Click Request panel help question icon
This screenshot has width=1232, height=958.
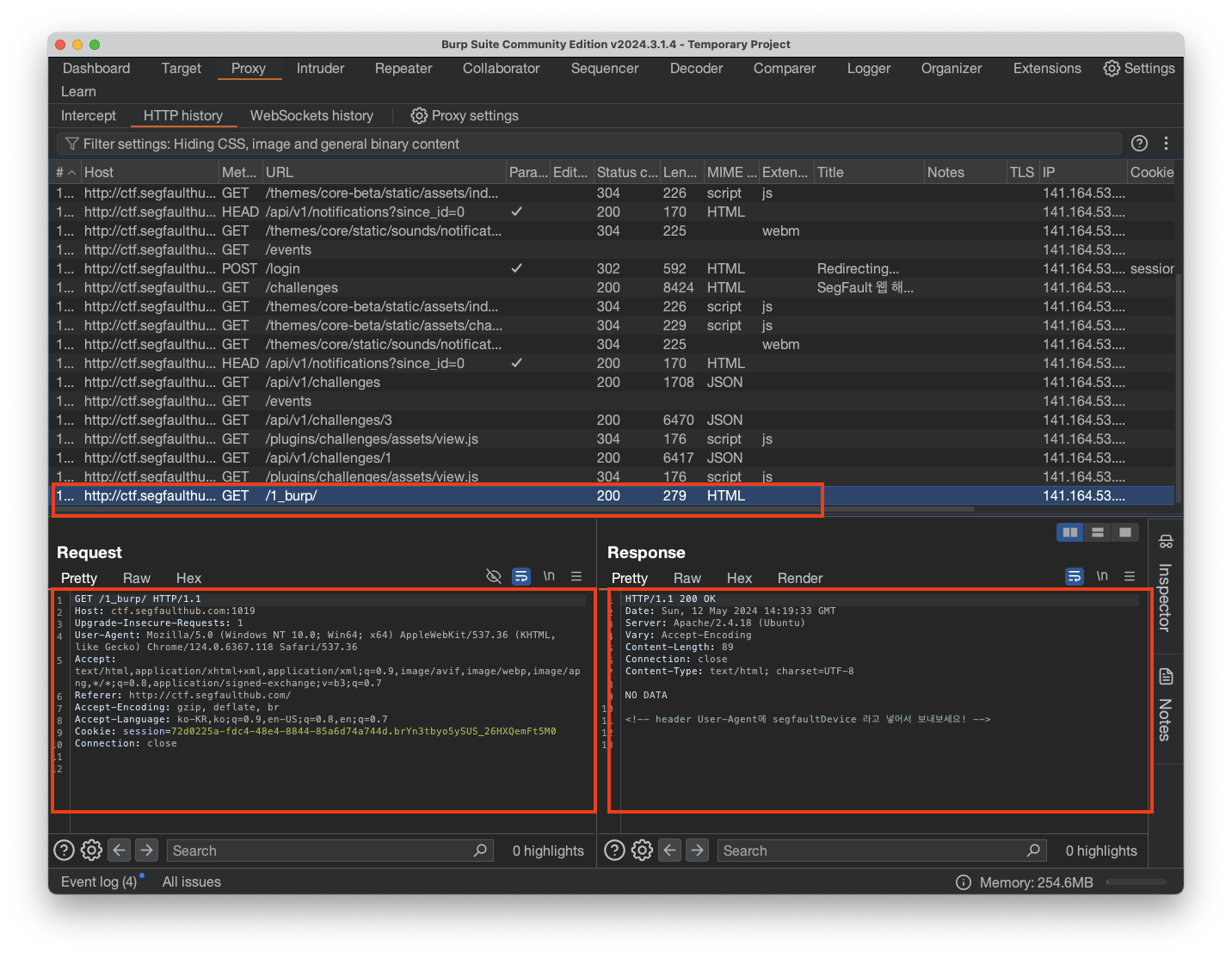tap(64, 851)
